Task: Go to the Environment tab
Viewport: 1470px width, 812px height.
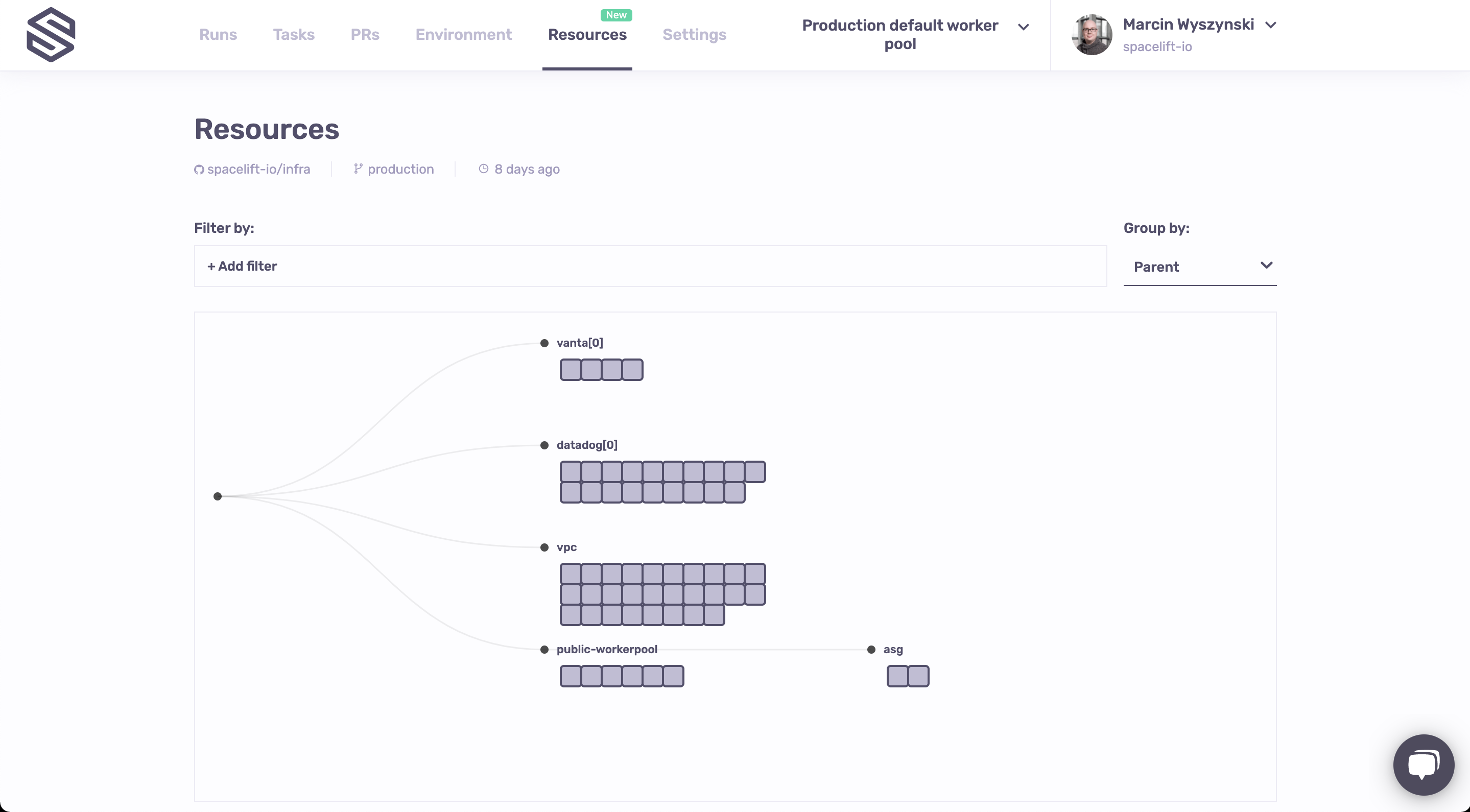Action: [x=463, y=35]
